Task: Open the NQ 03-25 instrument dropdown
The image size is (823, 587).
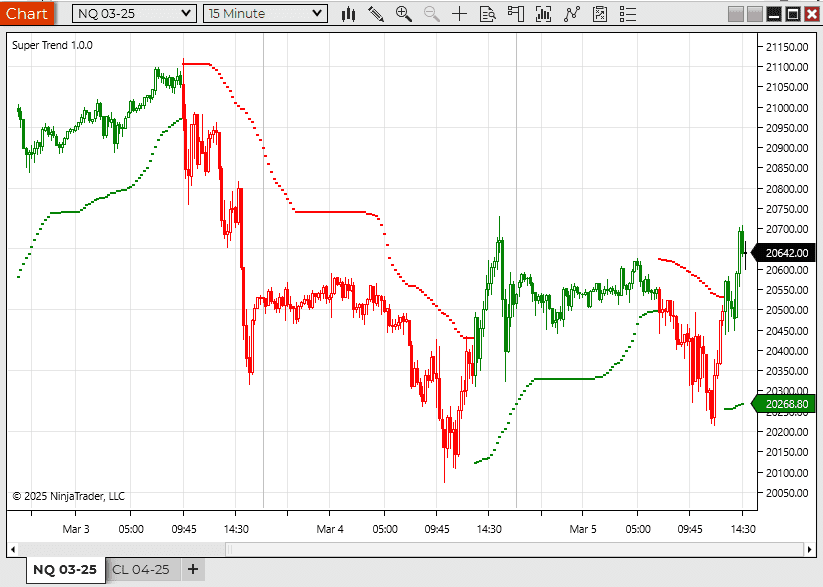Action: (x=134, y=14)
